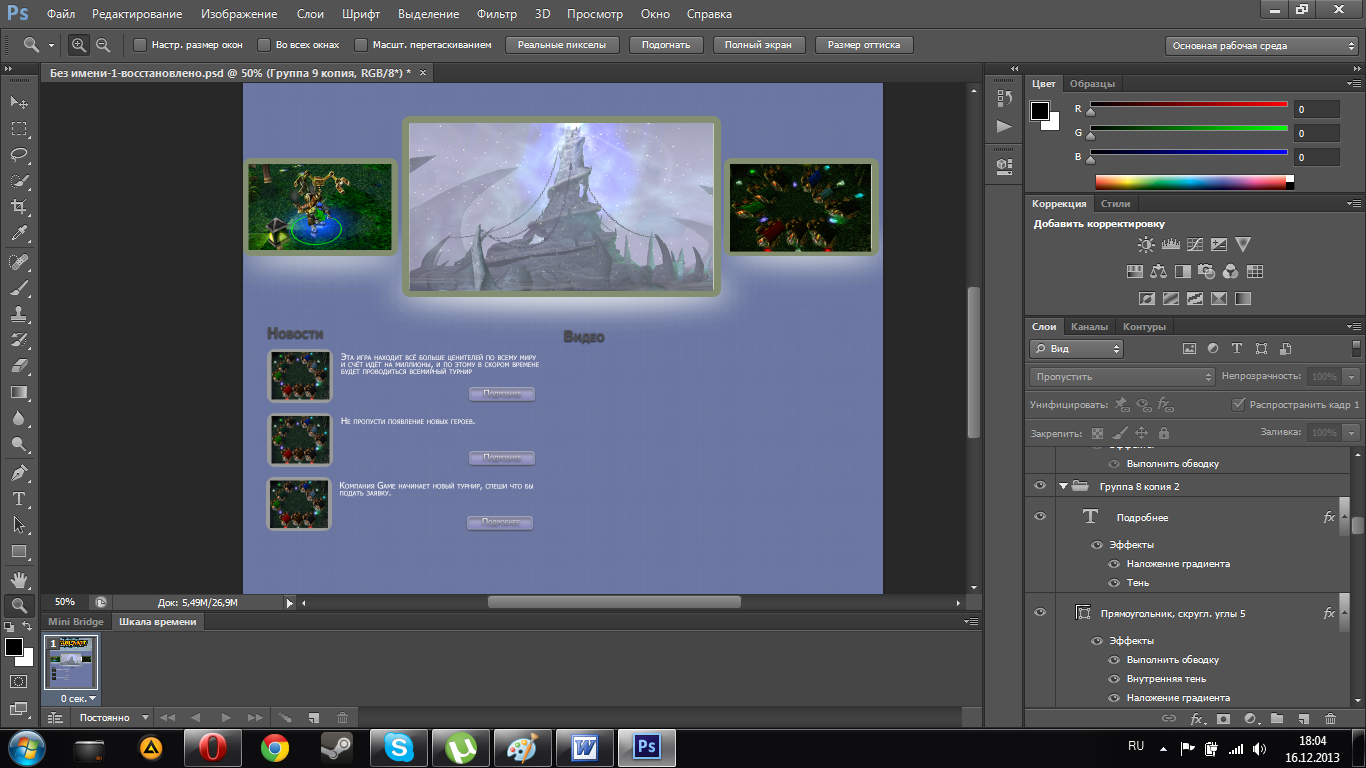
Task: Open the 'Слои' menu in menu bar
Action: click(310, 14)
